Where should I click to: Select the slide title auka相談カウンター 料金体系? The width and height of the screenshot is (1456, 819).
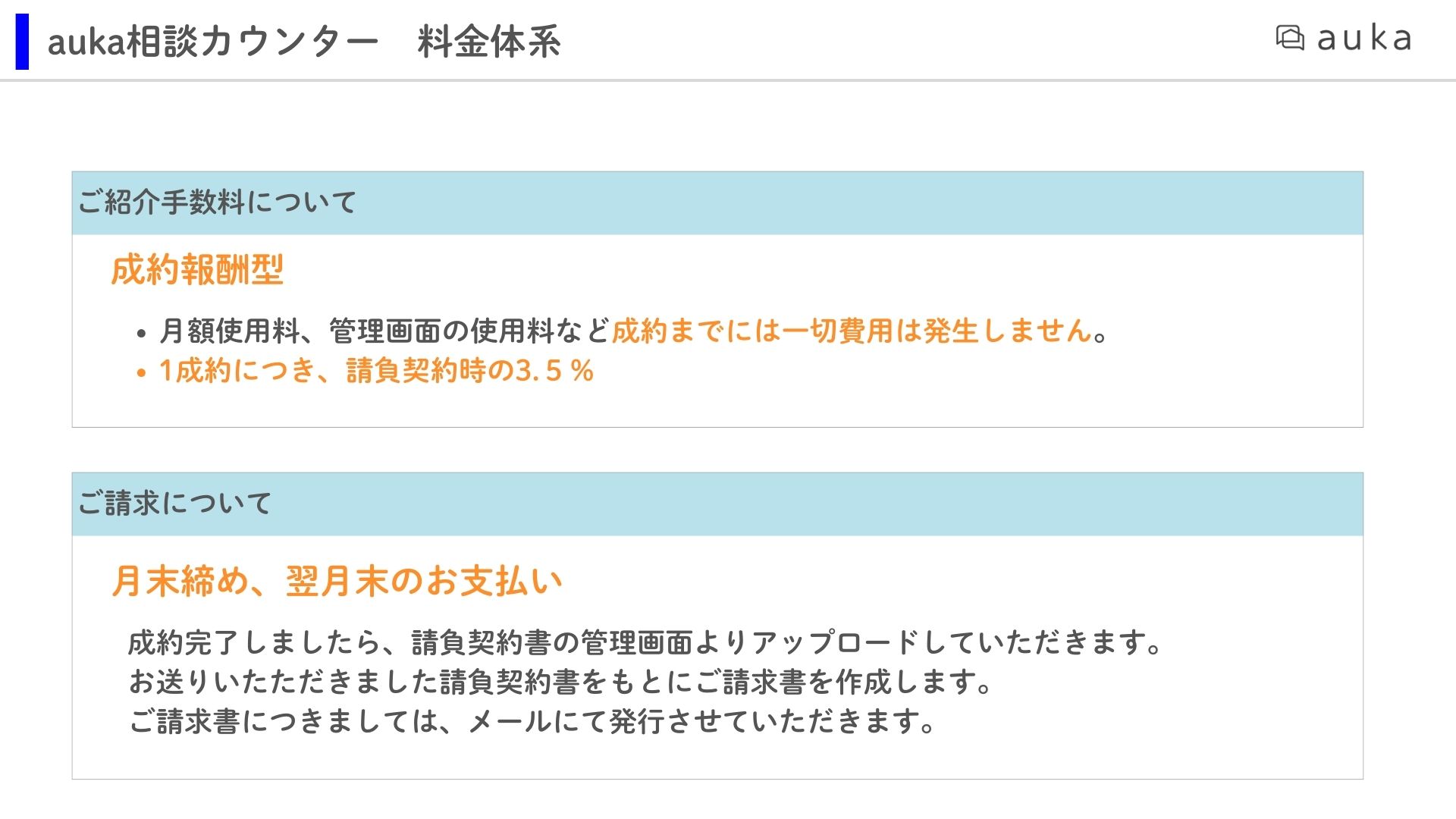coord(304,42)
